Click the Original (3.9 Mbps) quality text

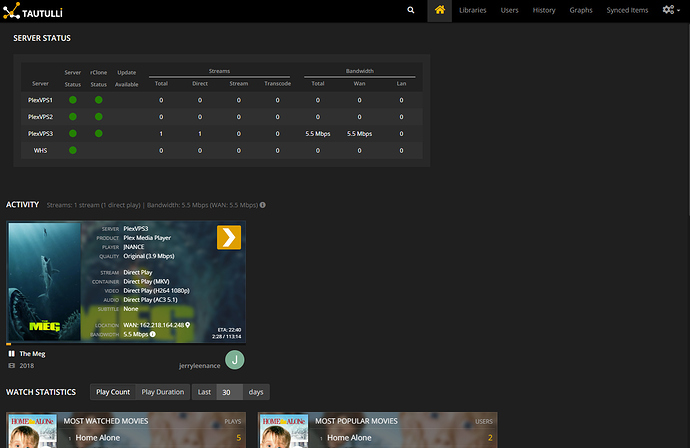[x=149, y=256]
